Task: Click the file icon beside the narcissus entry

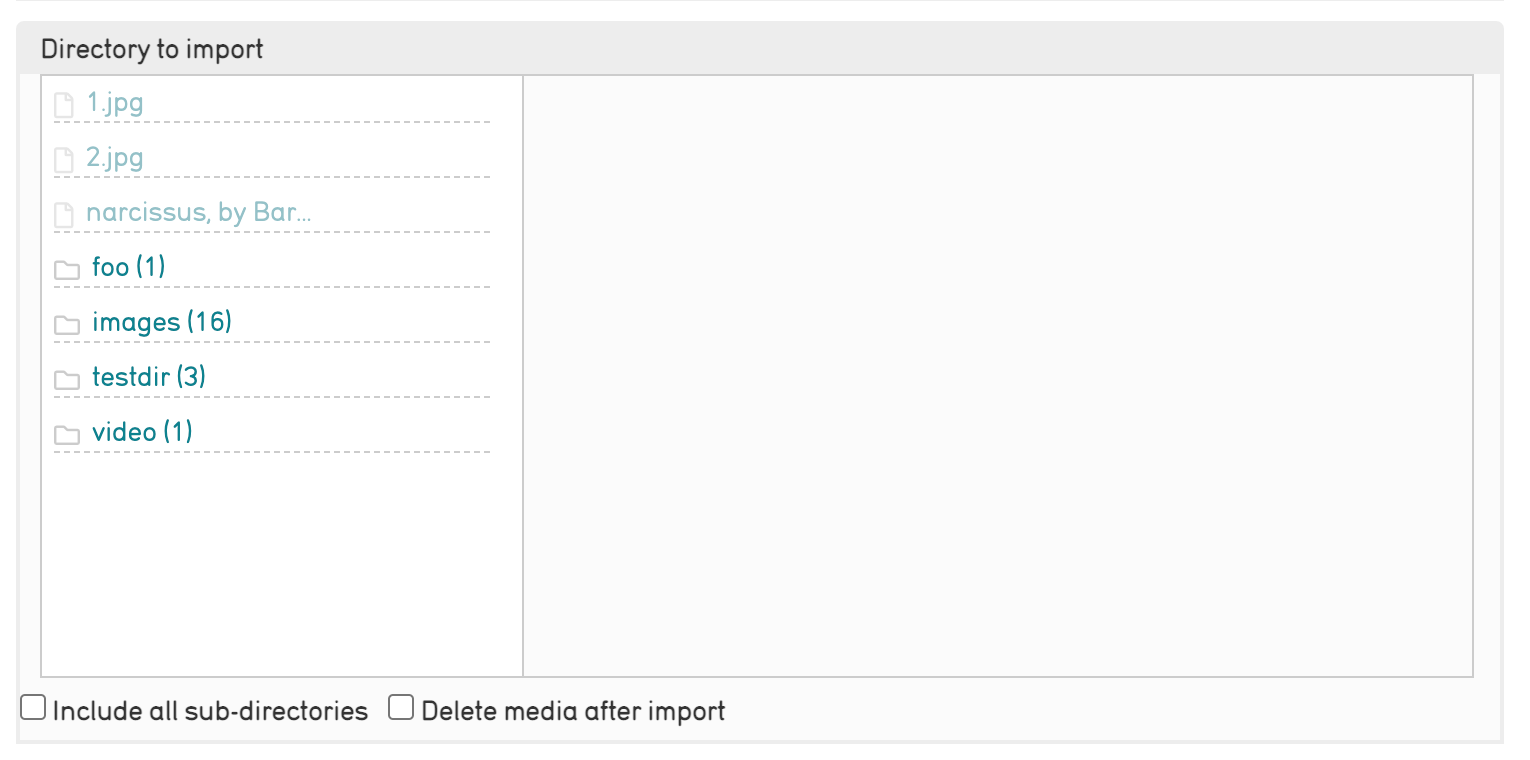Action: coord(64,215)
